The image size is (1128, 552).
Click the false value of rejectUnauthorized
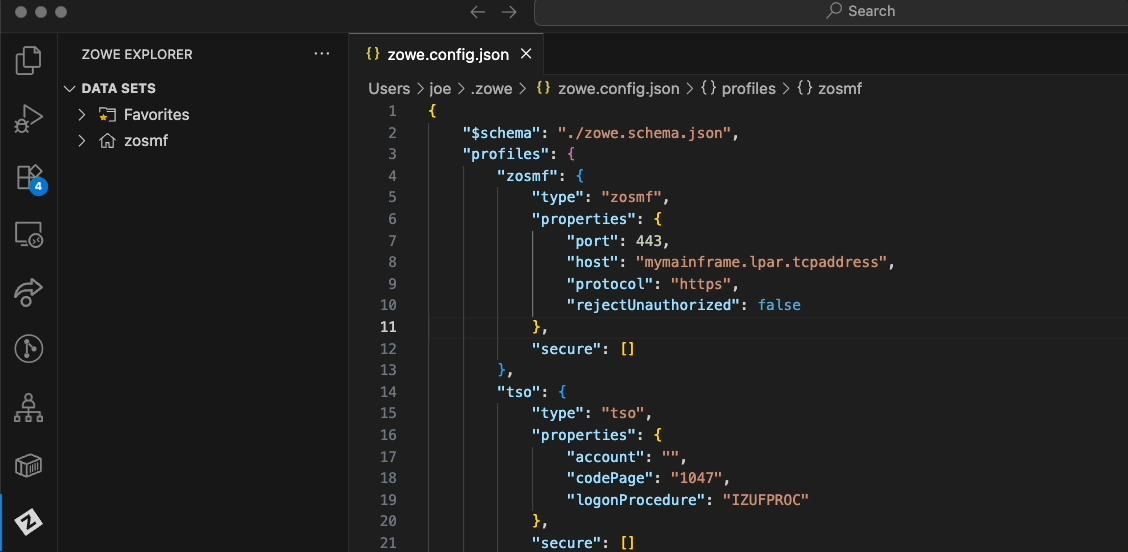pyautogui.click(x=779, y=305)
